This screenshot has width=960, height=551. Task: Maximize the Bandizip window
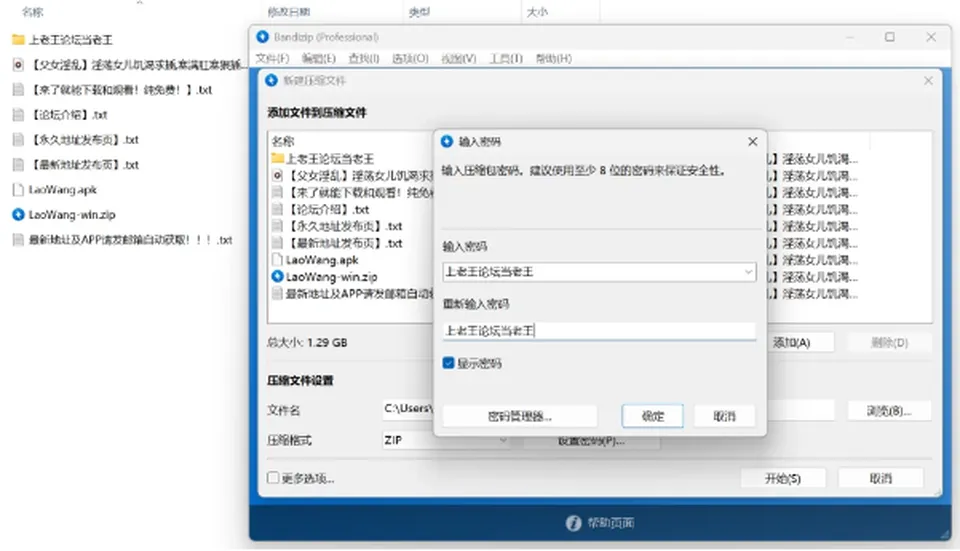pos(890,37)
